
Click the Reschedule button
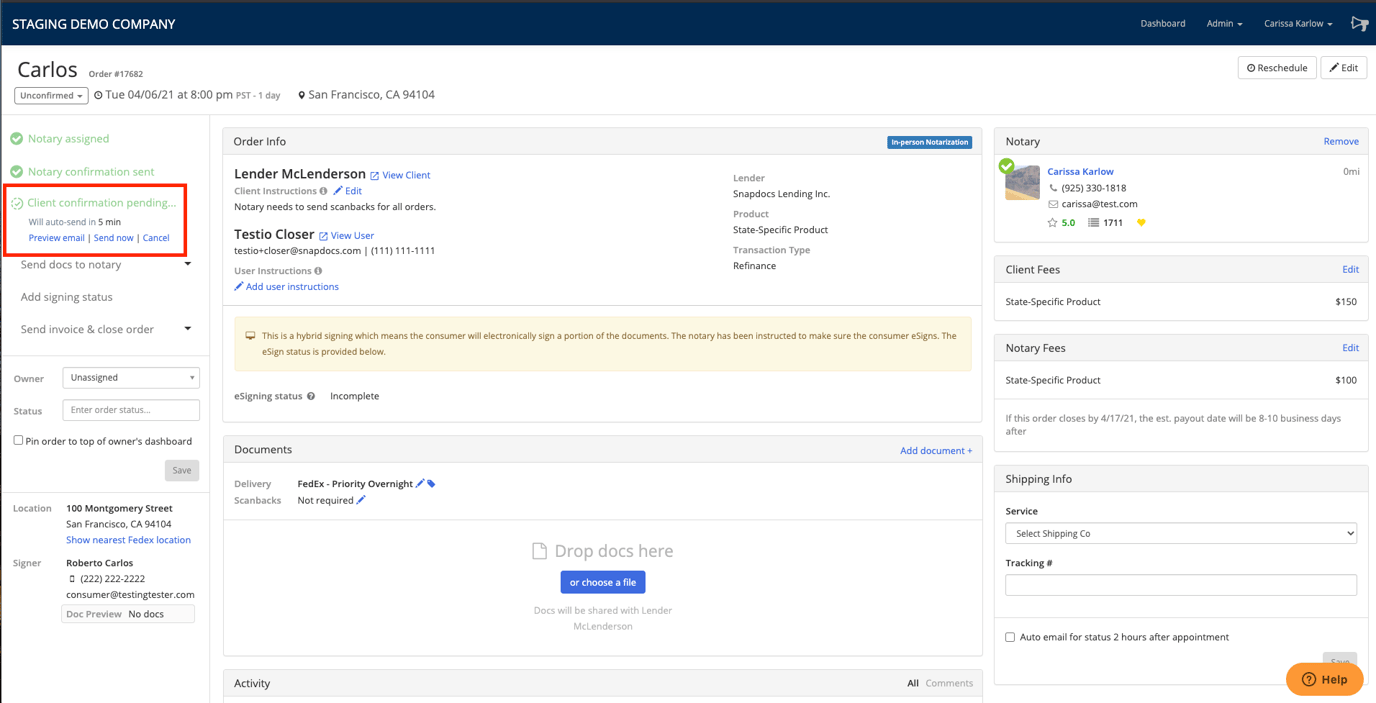[1276, 67]
